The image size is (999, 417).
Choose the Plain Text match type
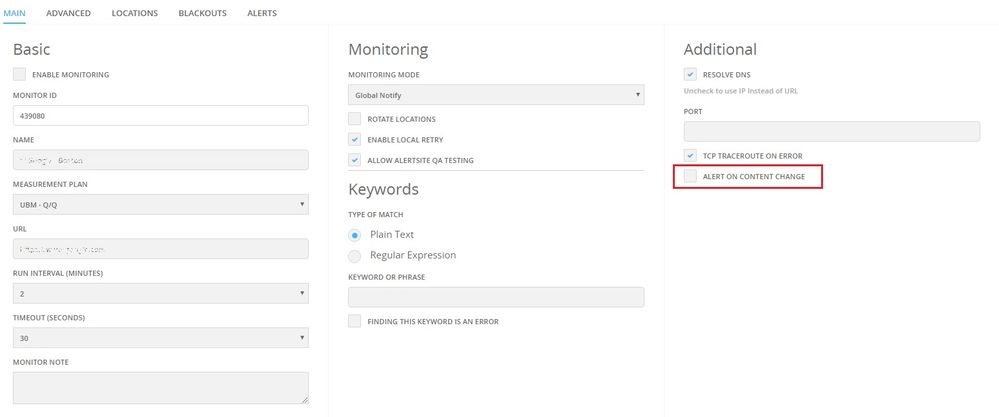point(355,234)
